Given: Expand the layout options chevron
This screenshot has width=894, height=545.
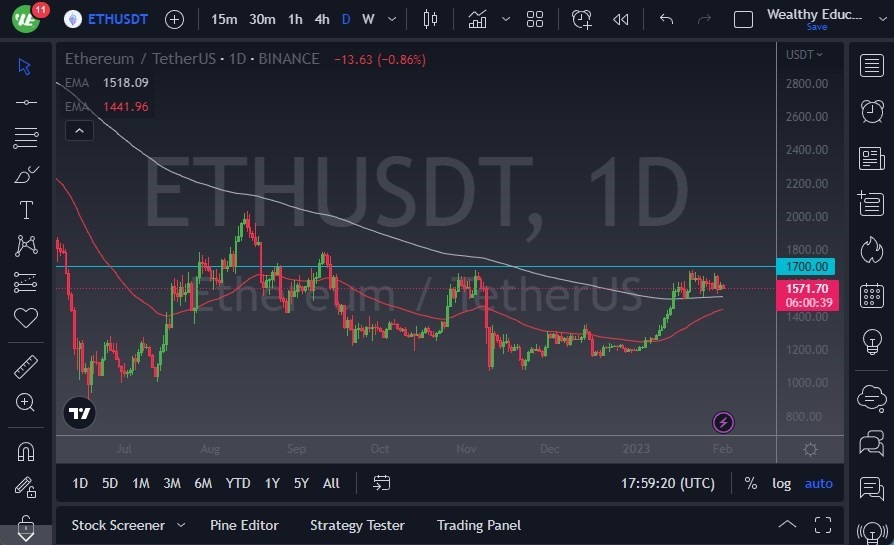Looking at the screenshot, I should pos(883,18).
